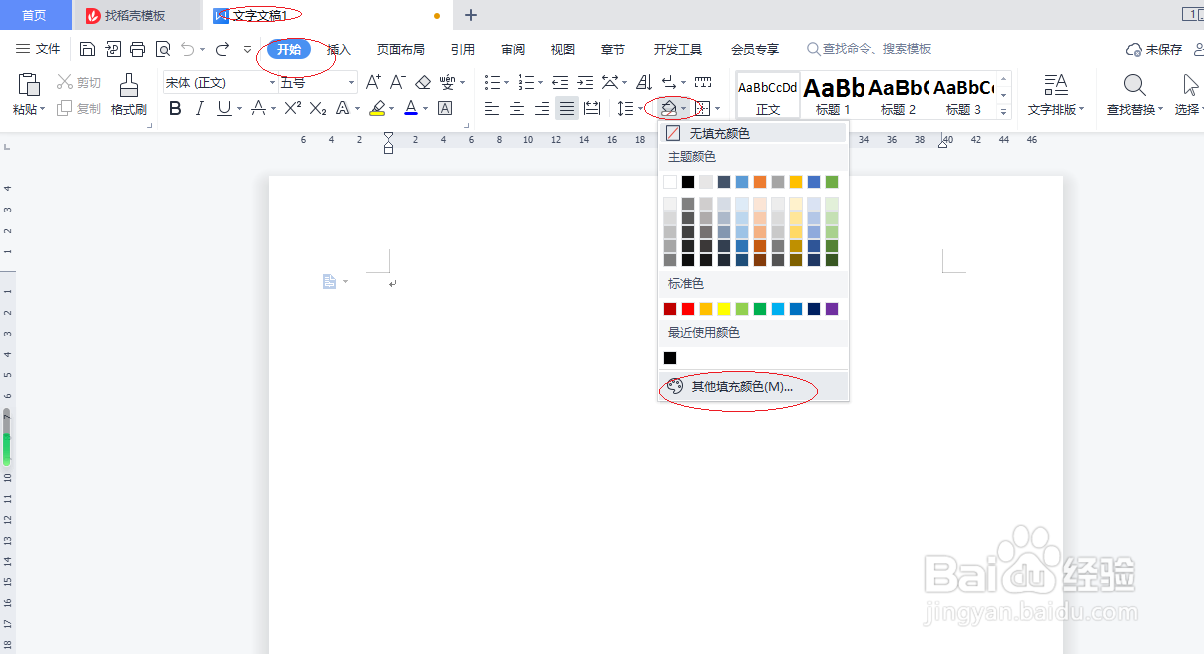Click the Clear Formatting eraser icon

coord(424,82)
